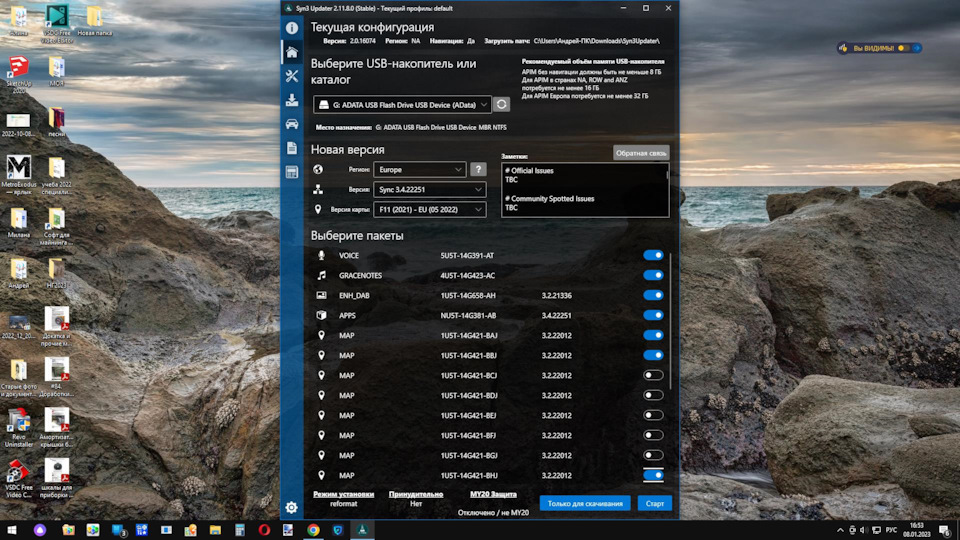The width and height of the screenshot is (960, 540).
Task: Click the Обратная связь button
Action: point(641,153)
